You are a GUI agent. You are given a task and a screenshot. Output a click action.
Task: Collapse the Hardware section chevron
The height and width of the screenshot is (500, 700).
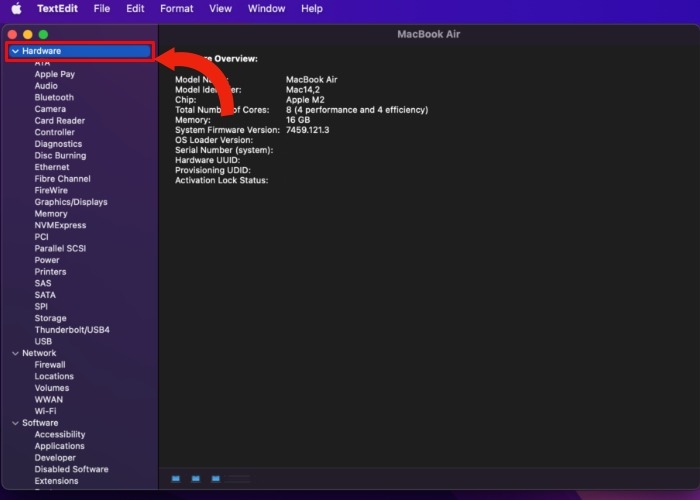(x=15, y=51)
